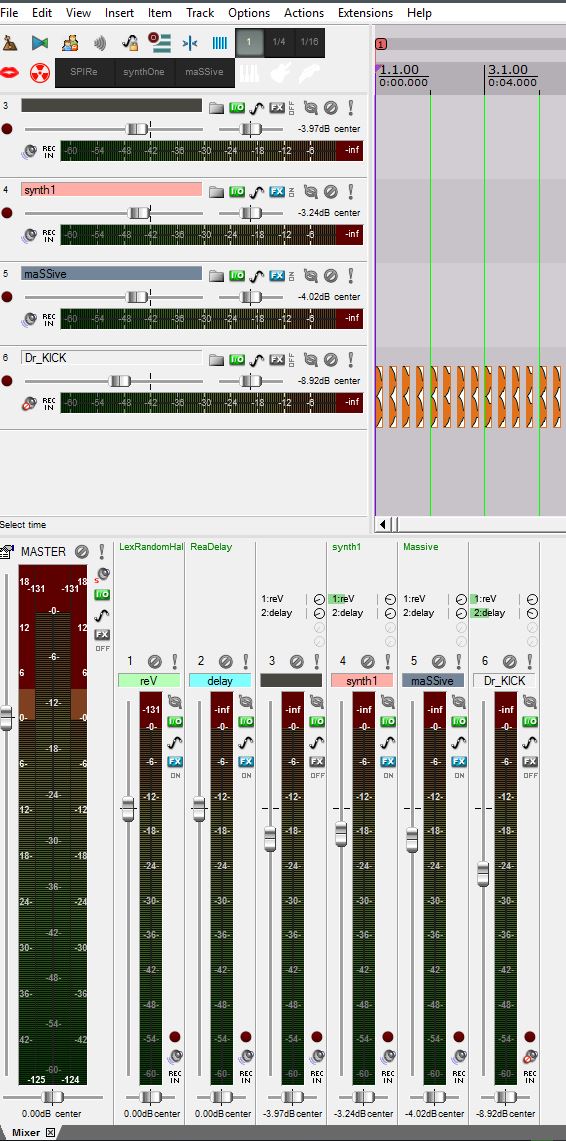
Task: Arm reV mixer strip for recording
Action: (175, 1036)
